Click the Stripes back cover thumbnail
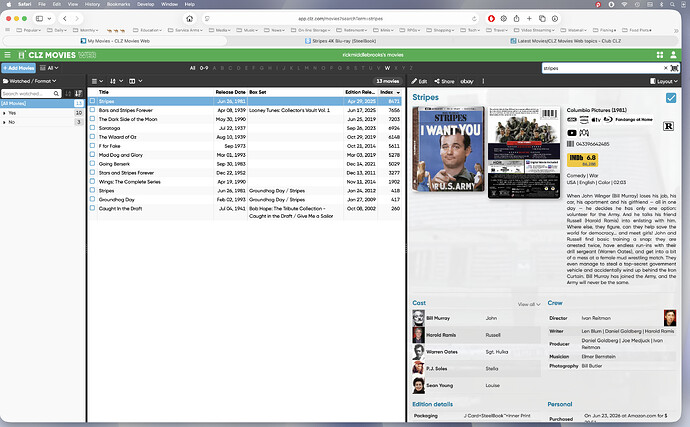 click(x=524, y=152)
